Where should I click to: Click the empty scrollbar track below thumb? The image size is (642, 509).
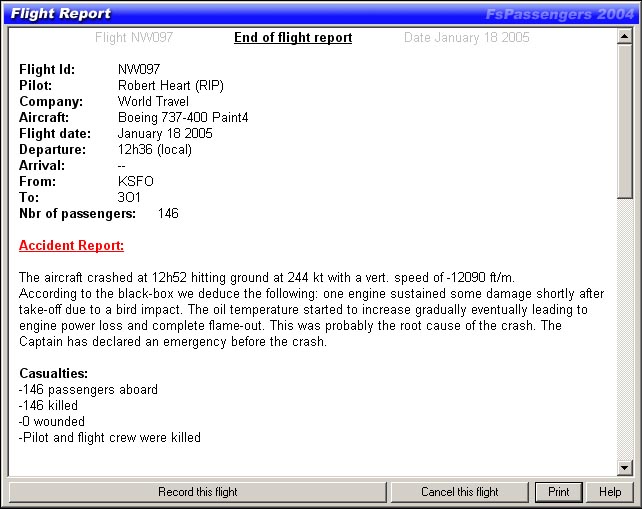pyautogui.click(x=625, y=330)
